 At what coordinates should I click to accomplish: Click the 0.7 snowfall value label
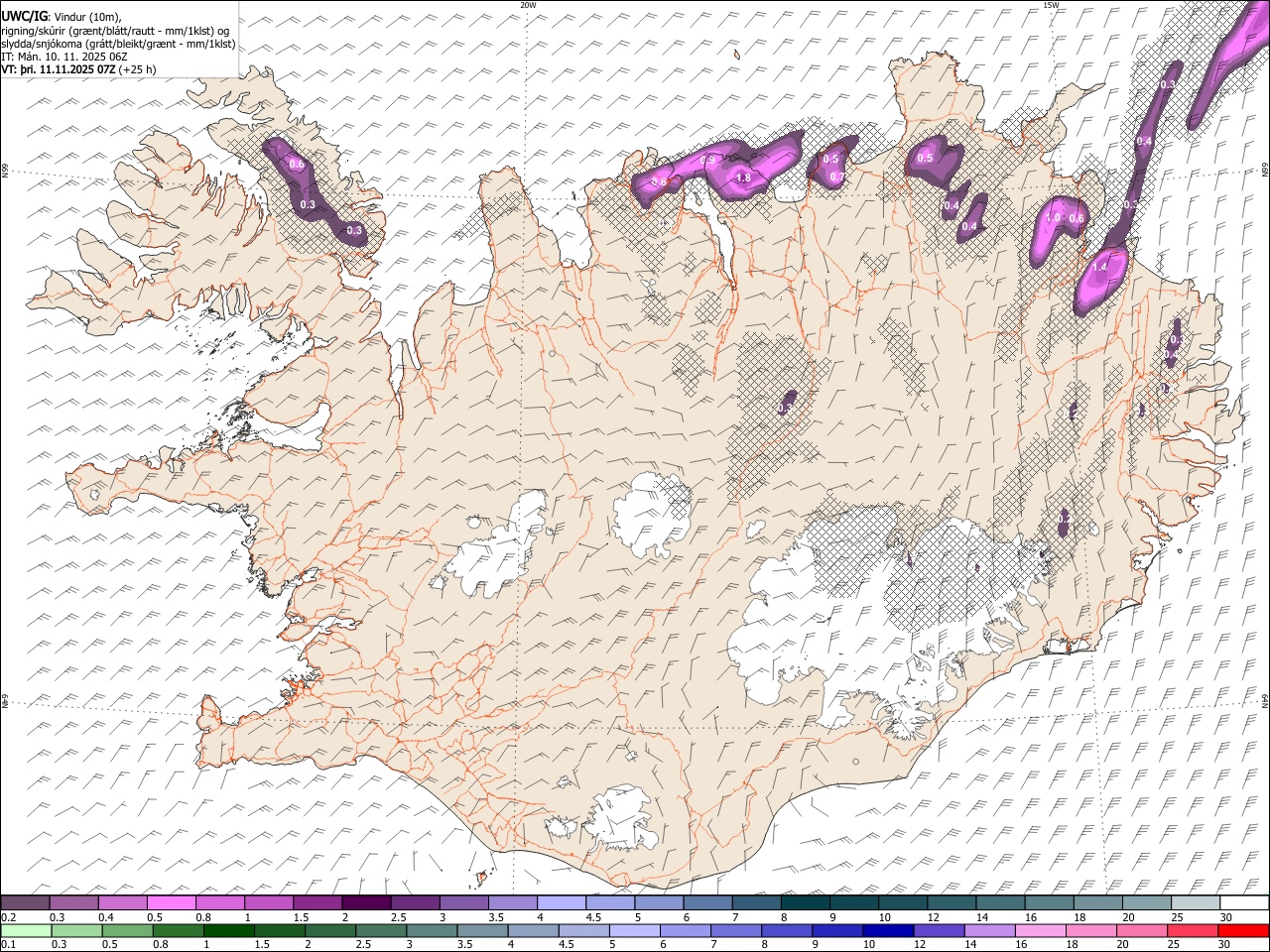(836, 178)
